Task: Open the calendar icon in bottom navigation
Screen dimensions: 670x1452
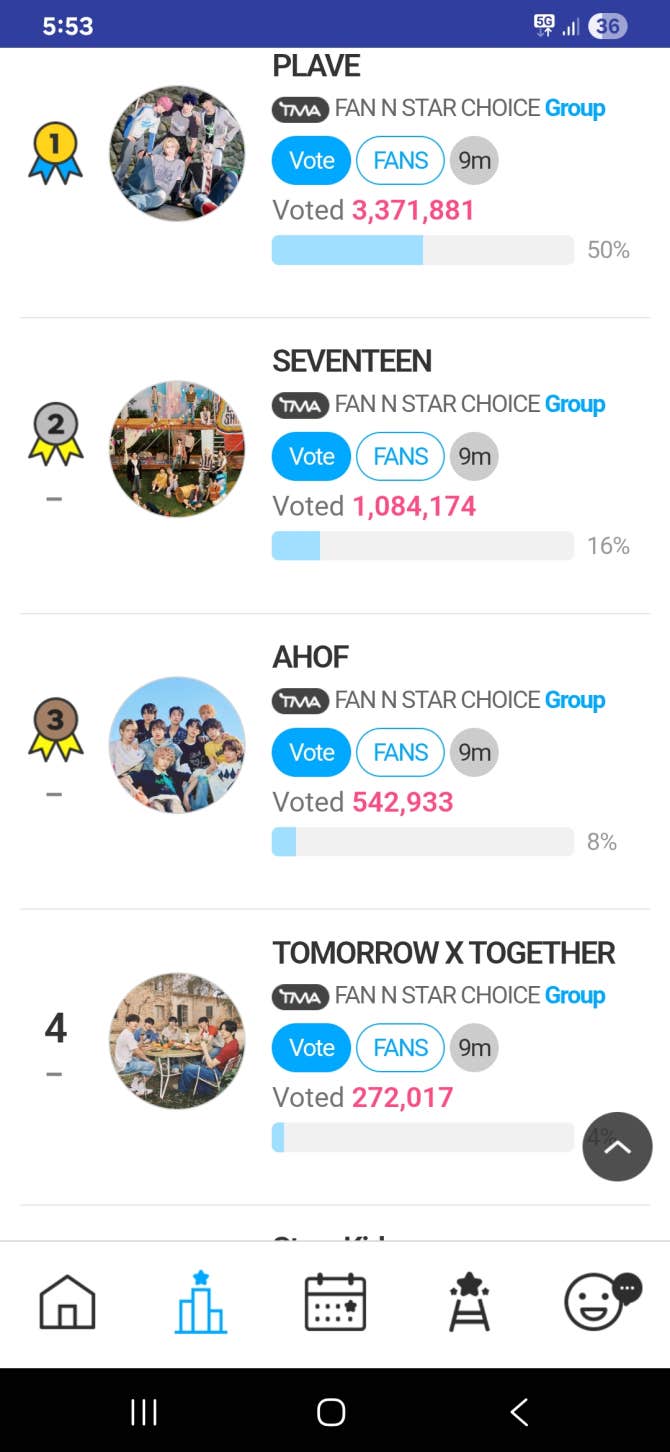Action: [x=335, y=1303]
